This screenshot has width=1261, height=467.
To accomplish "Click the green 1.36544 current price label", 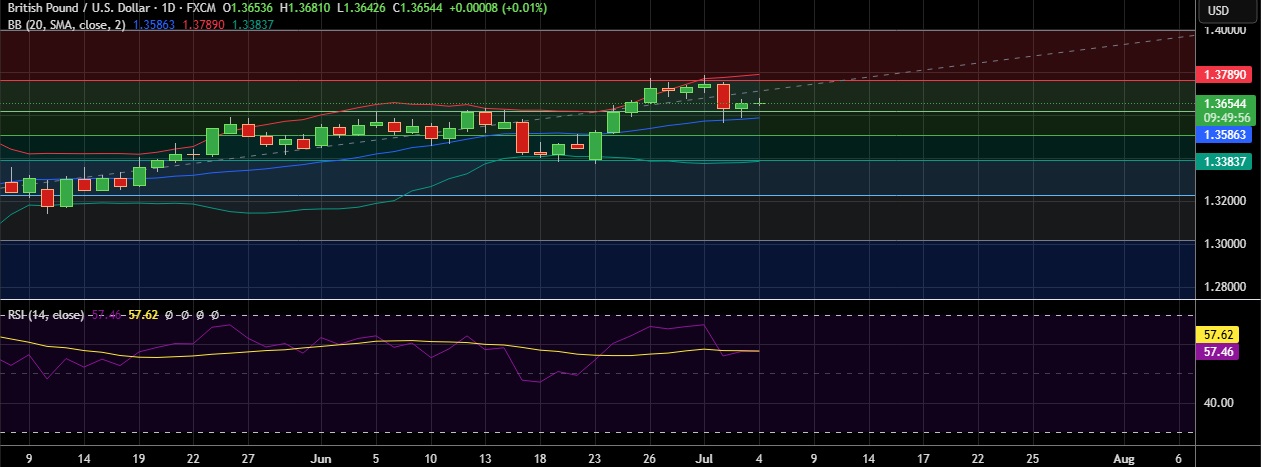I will 1224,103.
